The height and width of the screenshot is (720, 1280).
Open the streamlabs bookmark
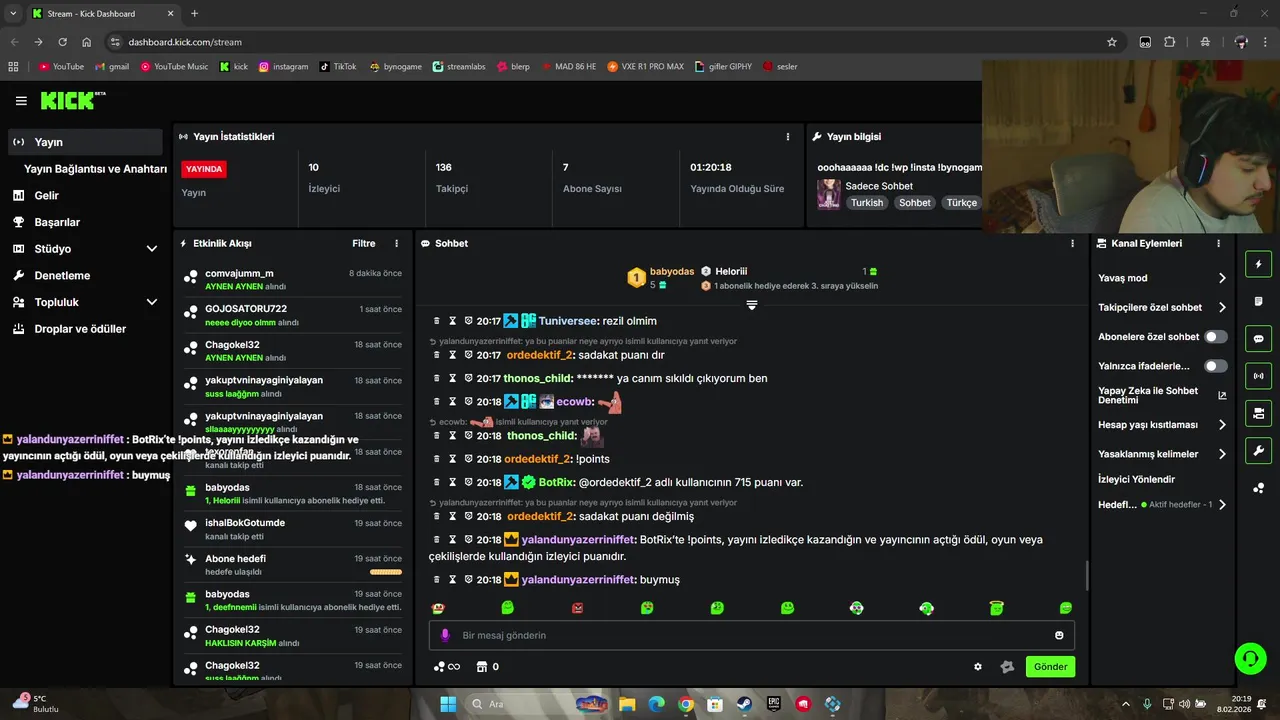(459, 67)
